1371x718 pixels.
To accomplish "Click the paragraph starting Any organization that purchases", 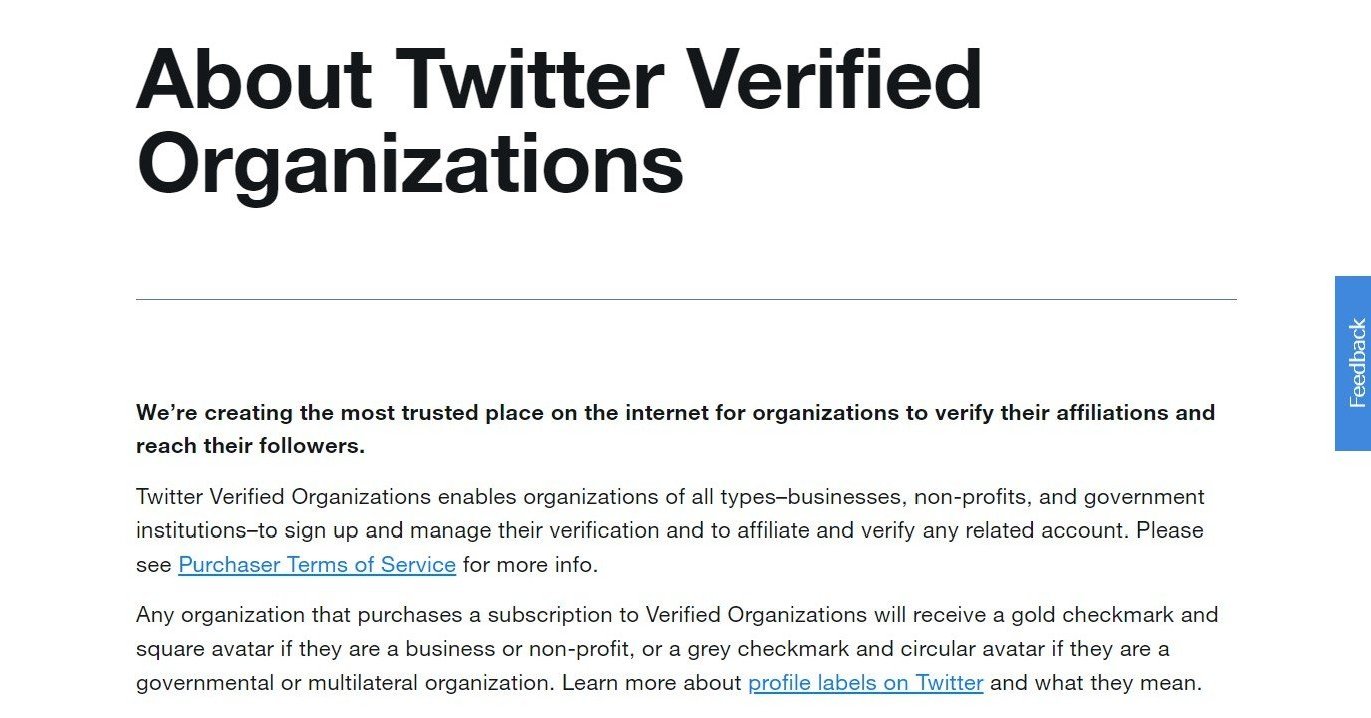I will pos(677,649).
